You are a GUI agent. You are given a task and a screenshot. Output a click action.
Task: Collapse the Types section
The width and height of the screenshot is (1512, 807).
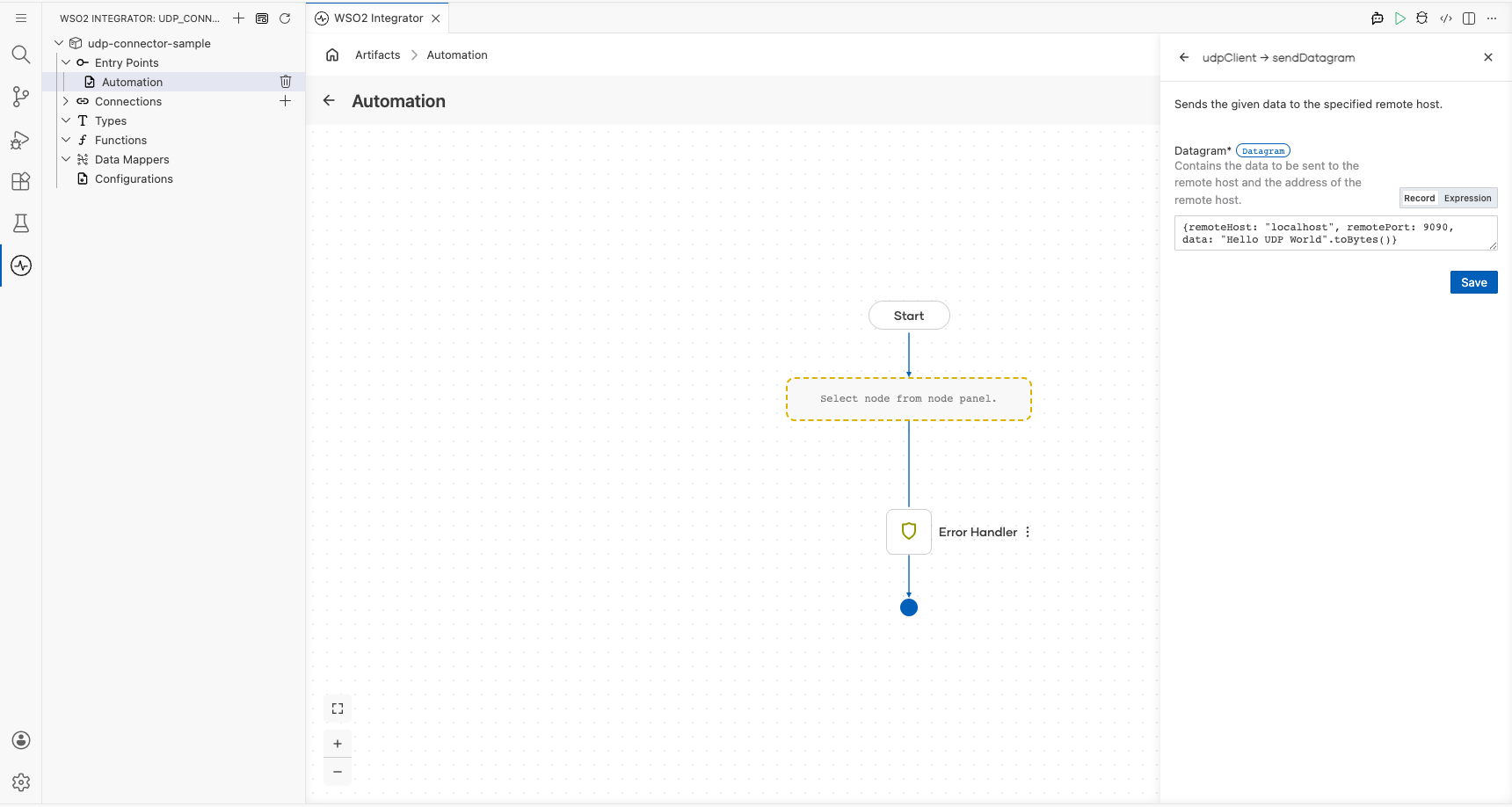tap(66, 120)
